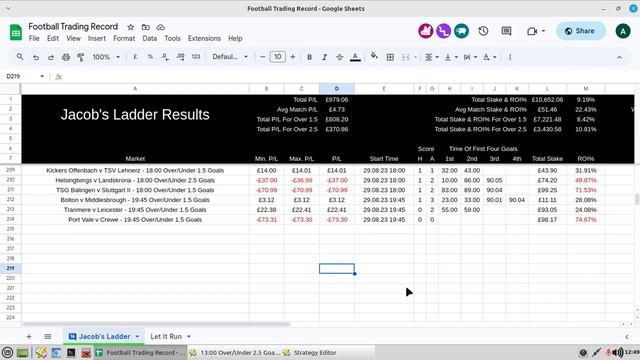Open the comments panel
Viewport: 640px width, 360px height.
point(506,31)
